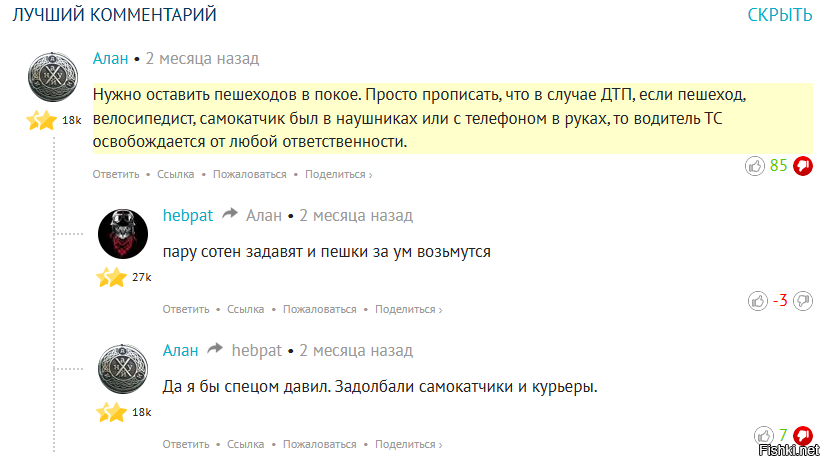The image size is (825, 462).
Task: Expand Поделиться under the top comment
Action: pyautogui.click(x=338, y=174)
